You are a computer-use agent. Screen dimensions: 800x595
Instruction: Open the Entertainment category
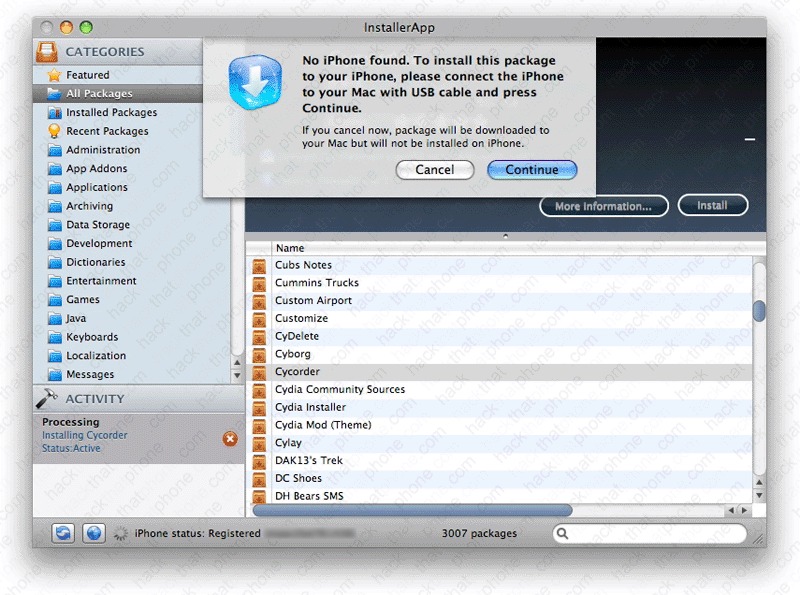pos(101,281)
